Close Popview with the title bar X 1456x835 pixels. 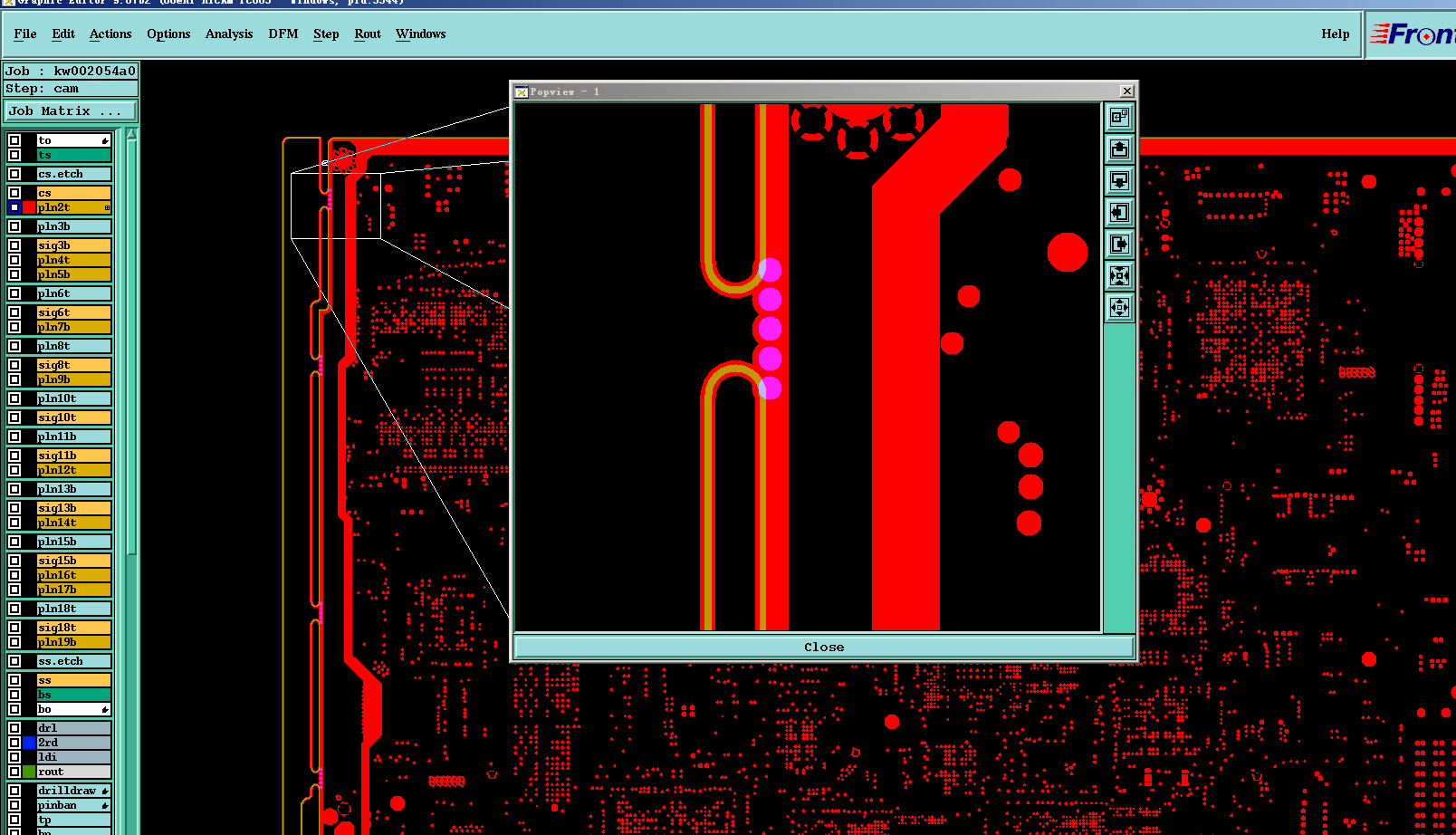[x=1126, y=91]
